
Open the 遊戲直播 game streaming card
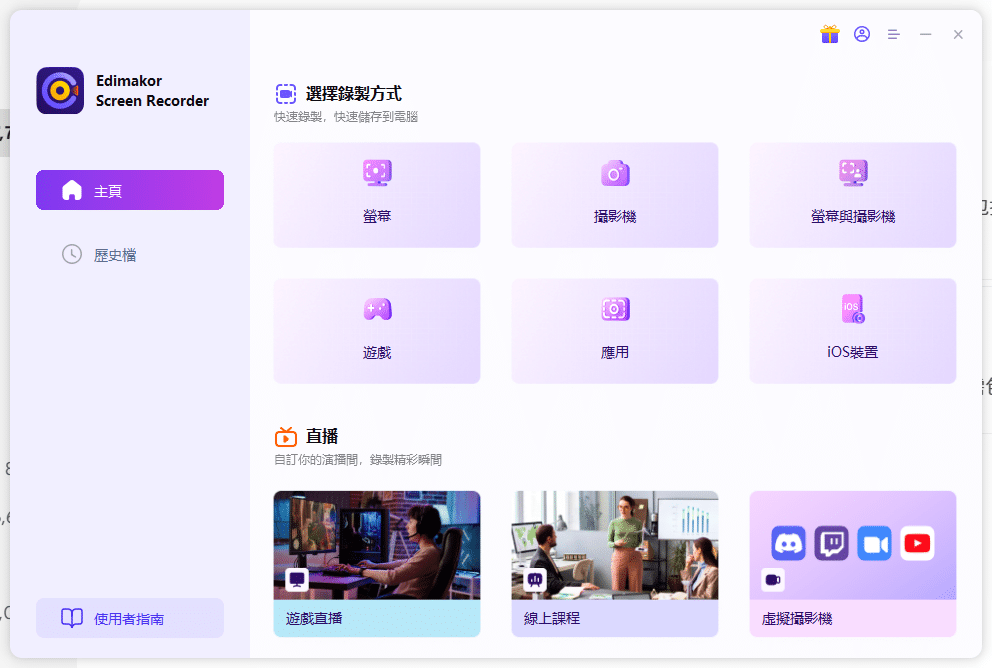click(376, 564)
